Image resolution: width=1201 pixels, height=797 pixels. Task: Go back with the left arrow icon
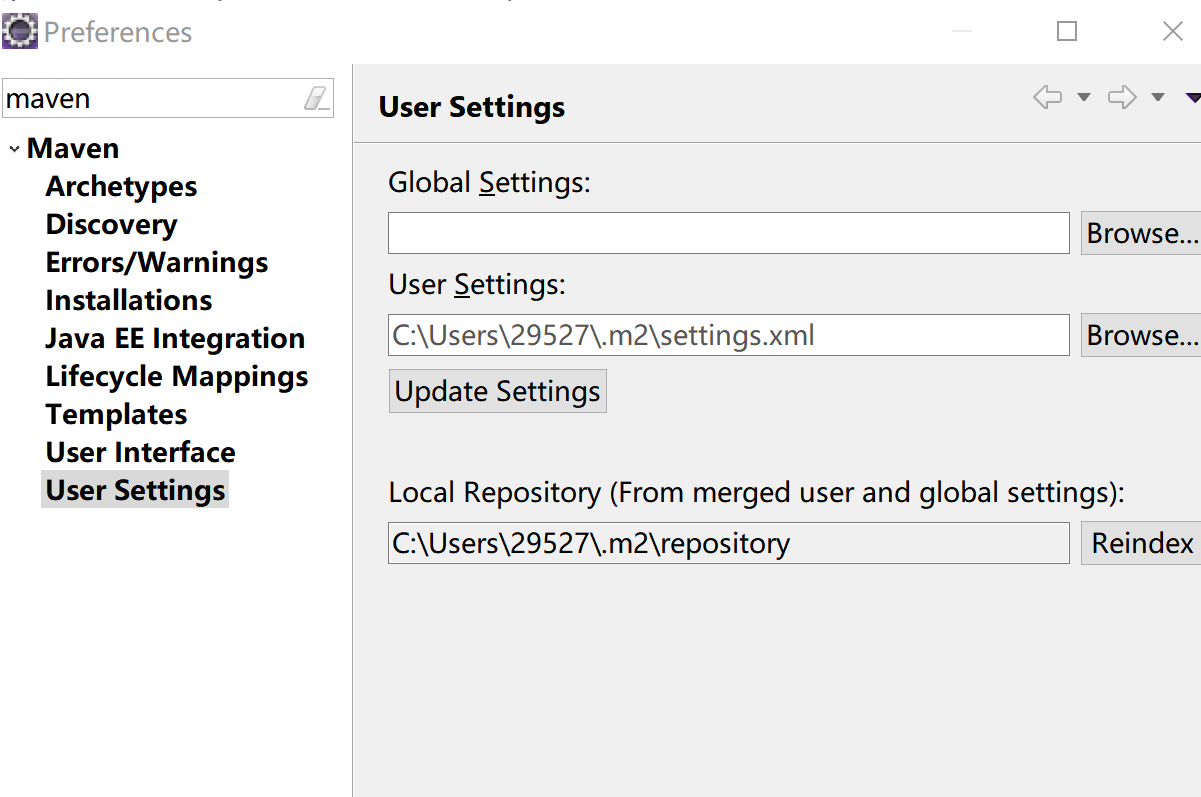pos(1047,97)
